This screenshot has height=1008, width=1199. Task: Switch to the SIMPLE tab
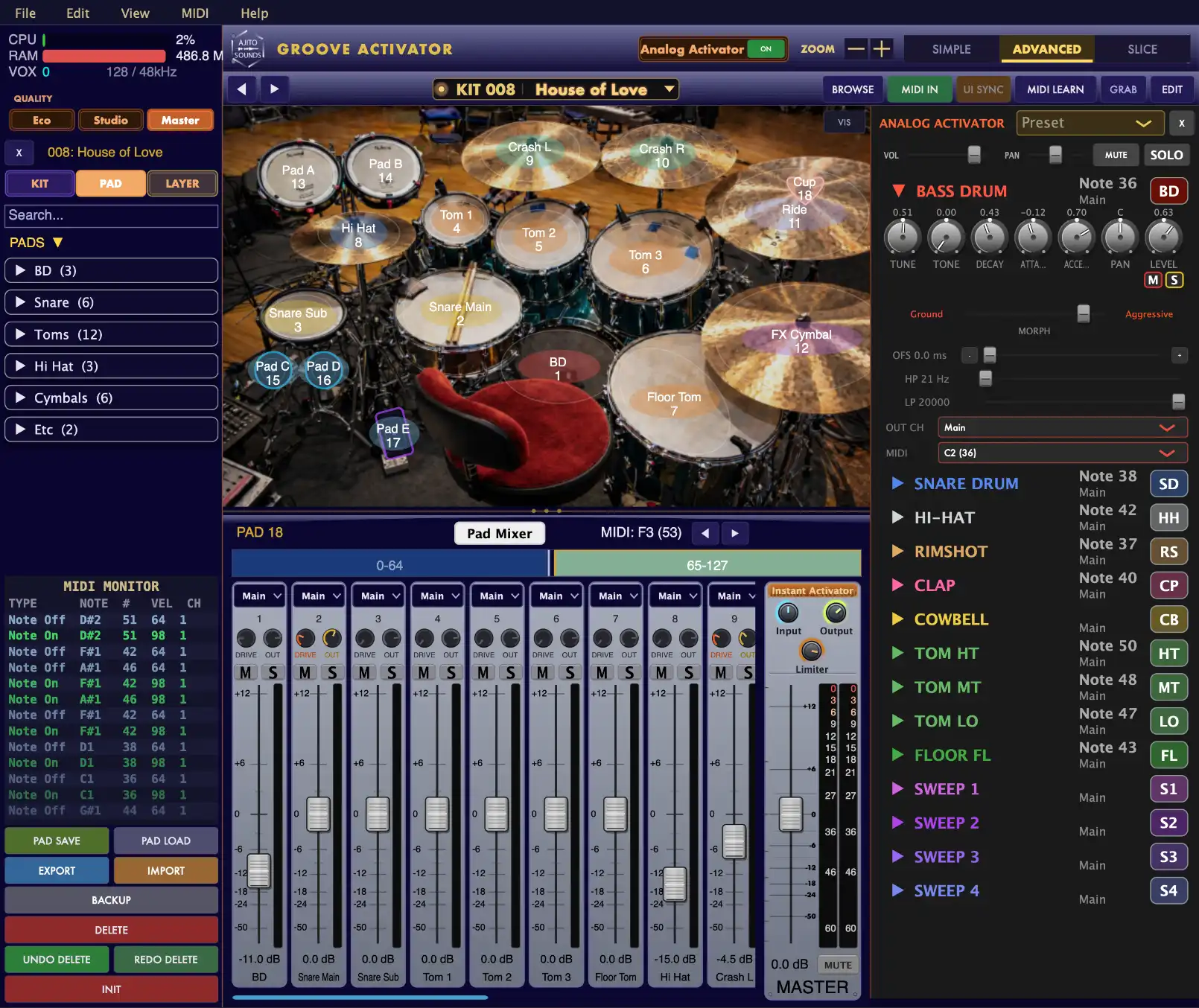click(x=951, y=49)
